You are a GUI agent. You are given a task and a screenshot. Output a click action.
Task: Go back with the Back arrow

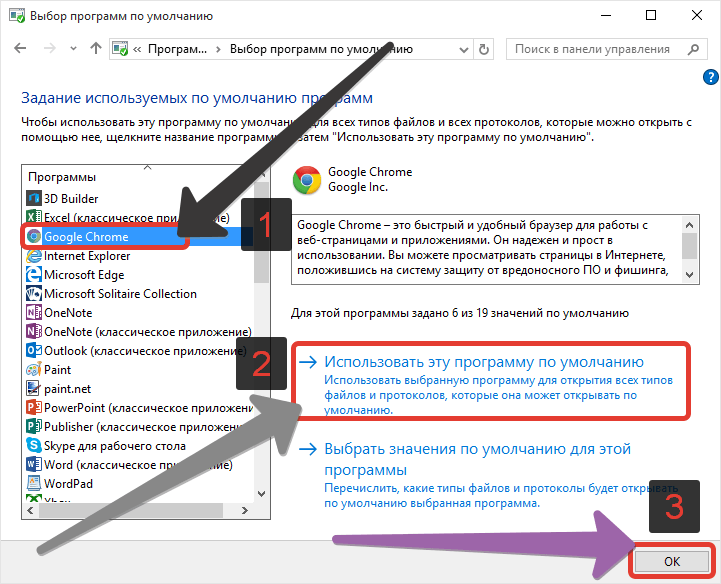(20, 48)
